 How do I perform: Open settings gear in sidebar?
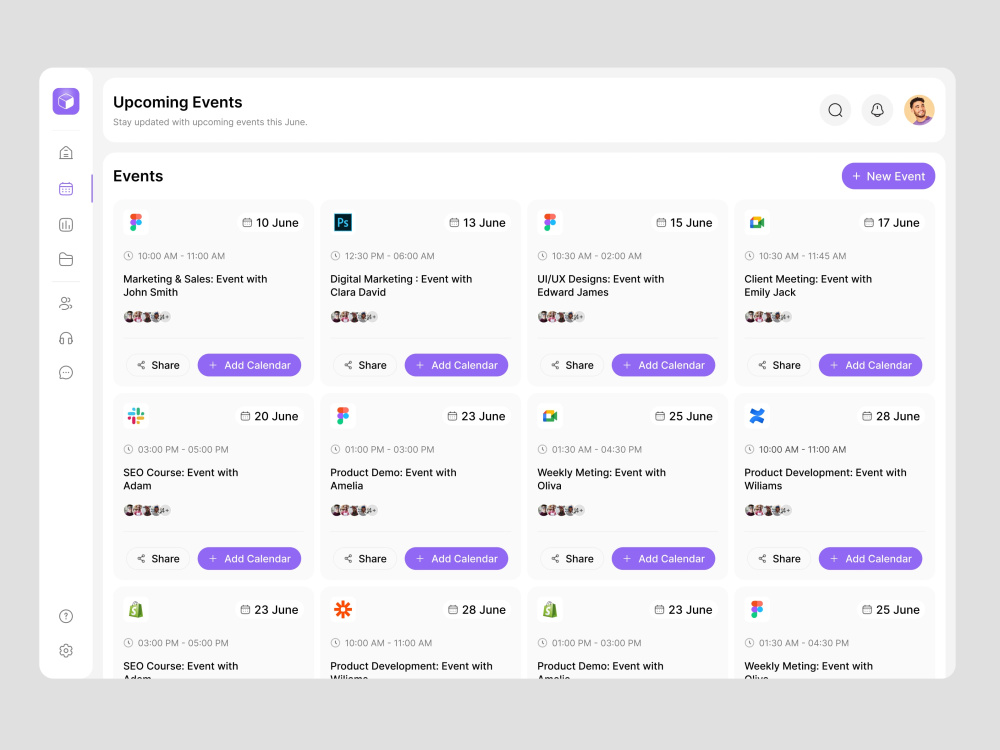click(66, 651)
